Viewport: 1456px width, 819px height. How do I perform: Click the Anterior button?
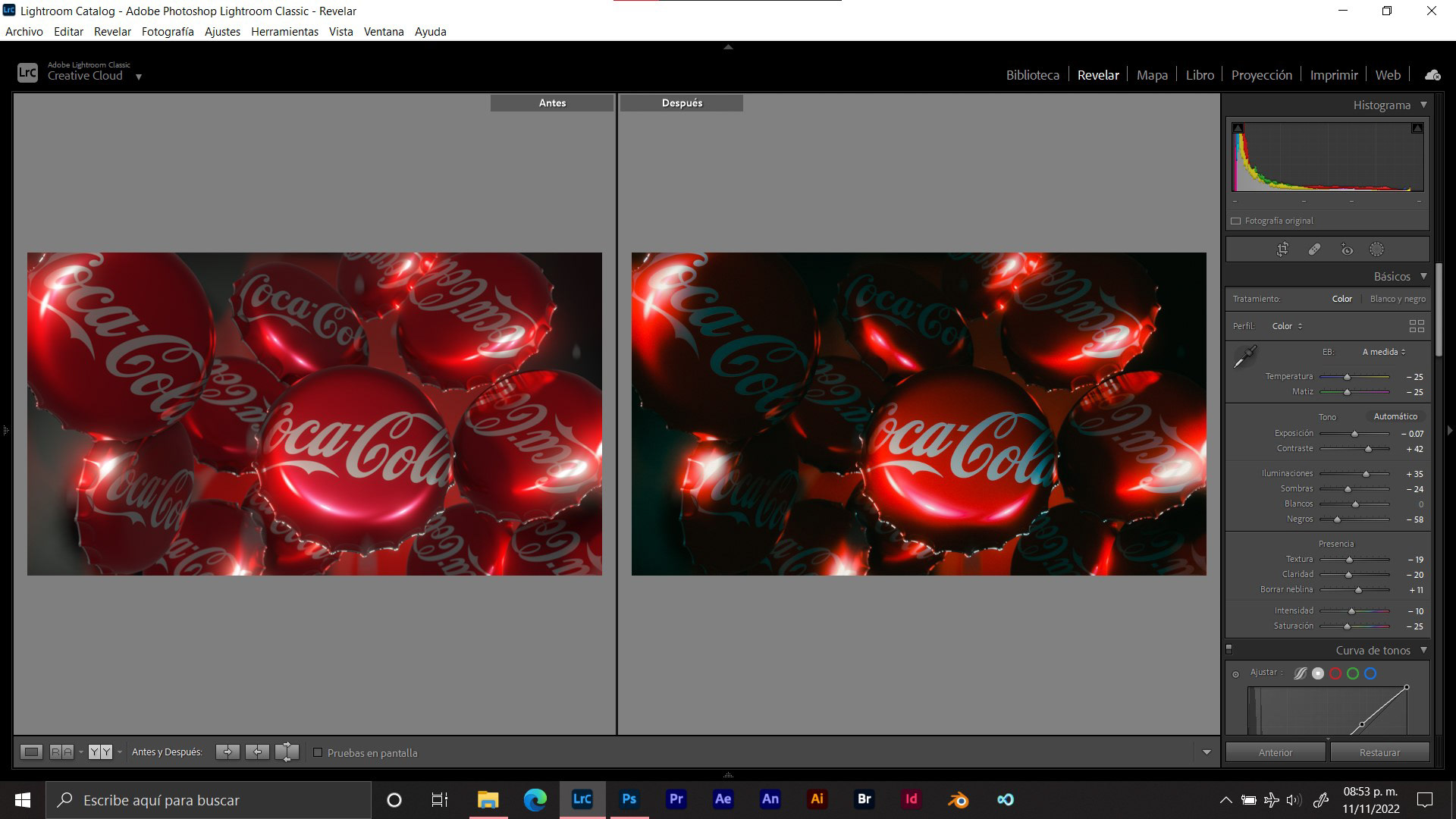1276,752
